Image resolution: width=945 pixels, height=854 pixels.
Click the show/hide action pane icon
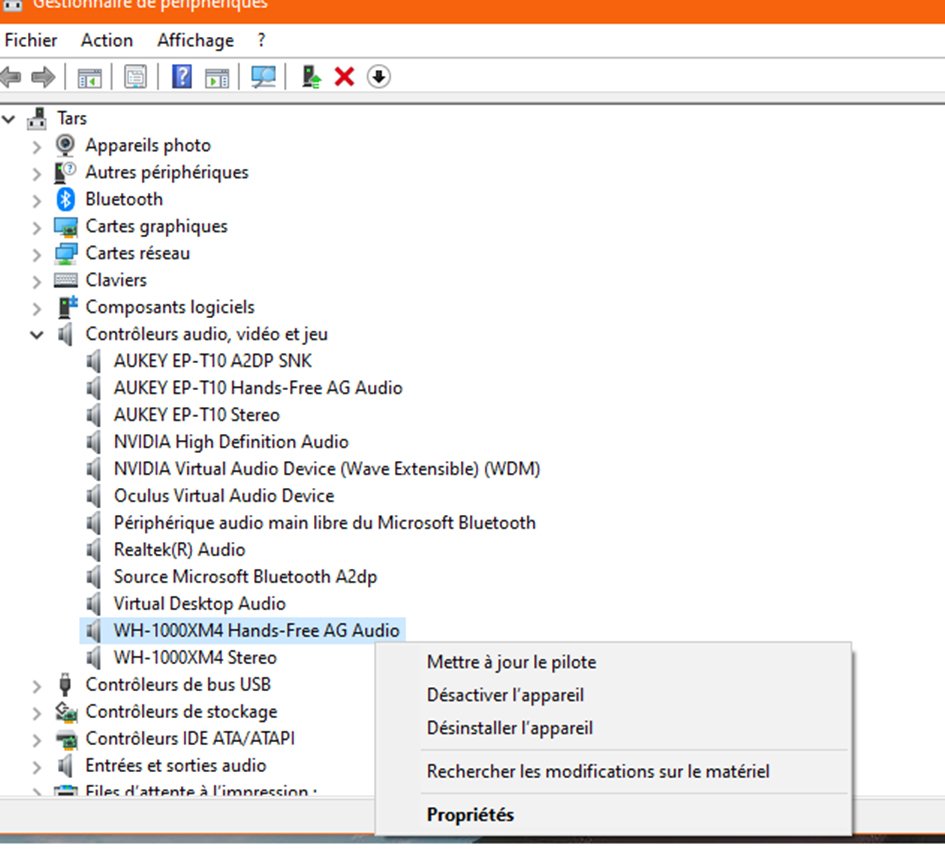point(217,77)
